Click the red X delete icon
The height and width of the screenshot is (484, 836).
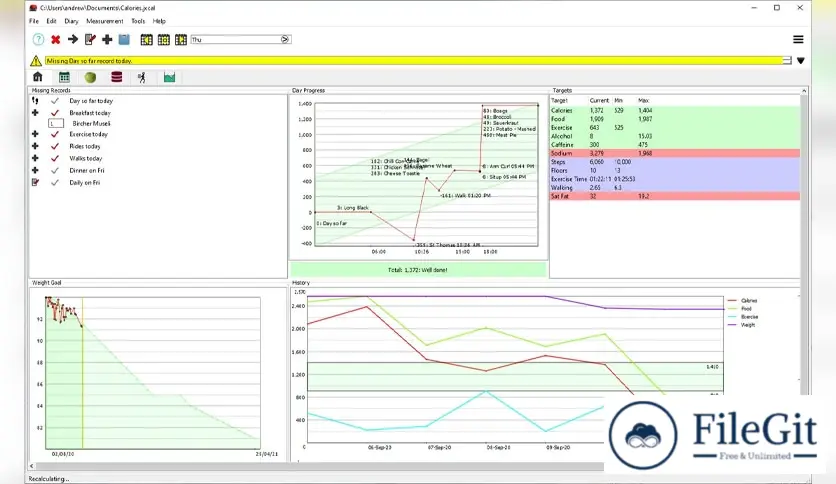55,39
